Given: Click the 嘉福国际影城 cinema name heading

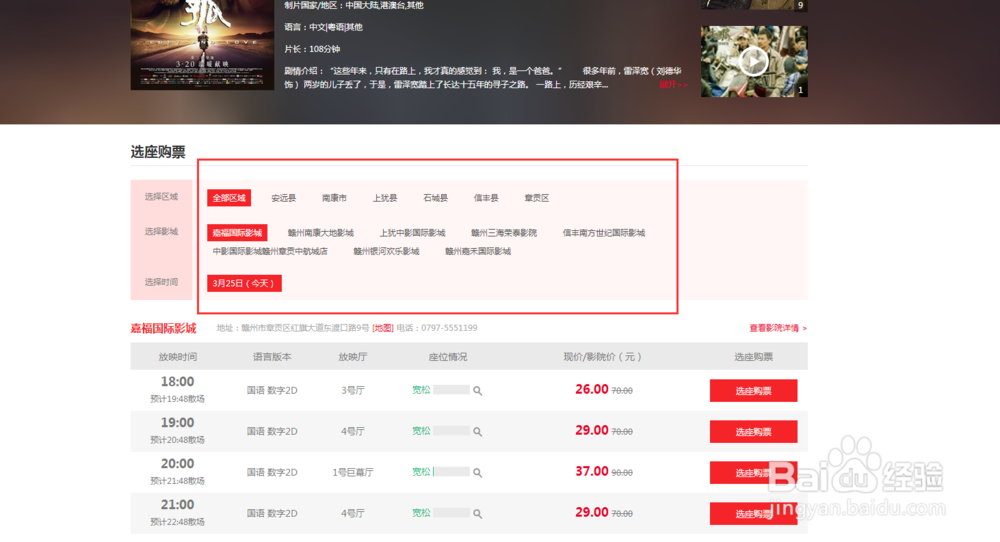Looking at the screenshot, I should coord(163,328).
